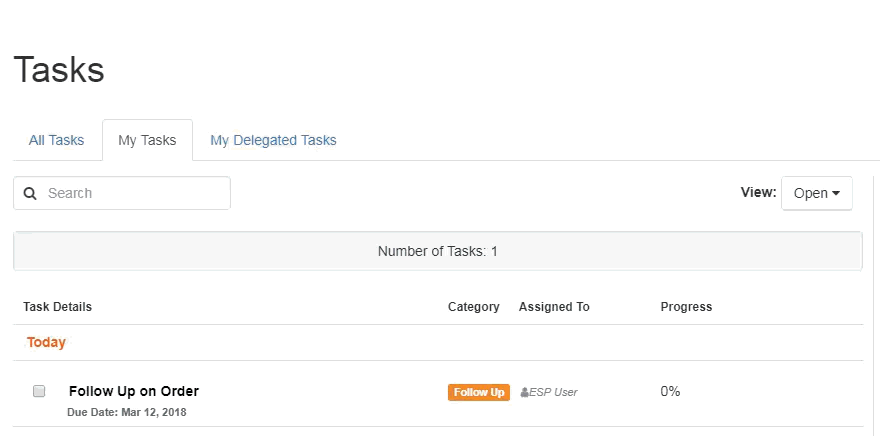Click the person icon beside ESP User
The image size is (880, 436).
pyautogui.click(x=524, y=392)
